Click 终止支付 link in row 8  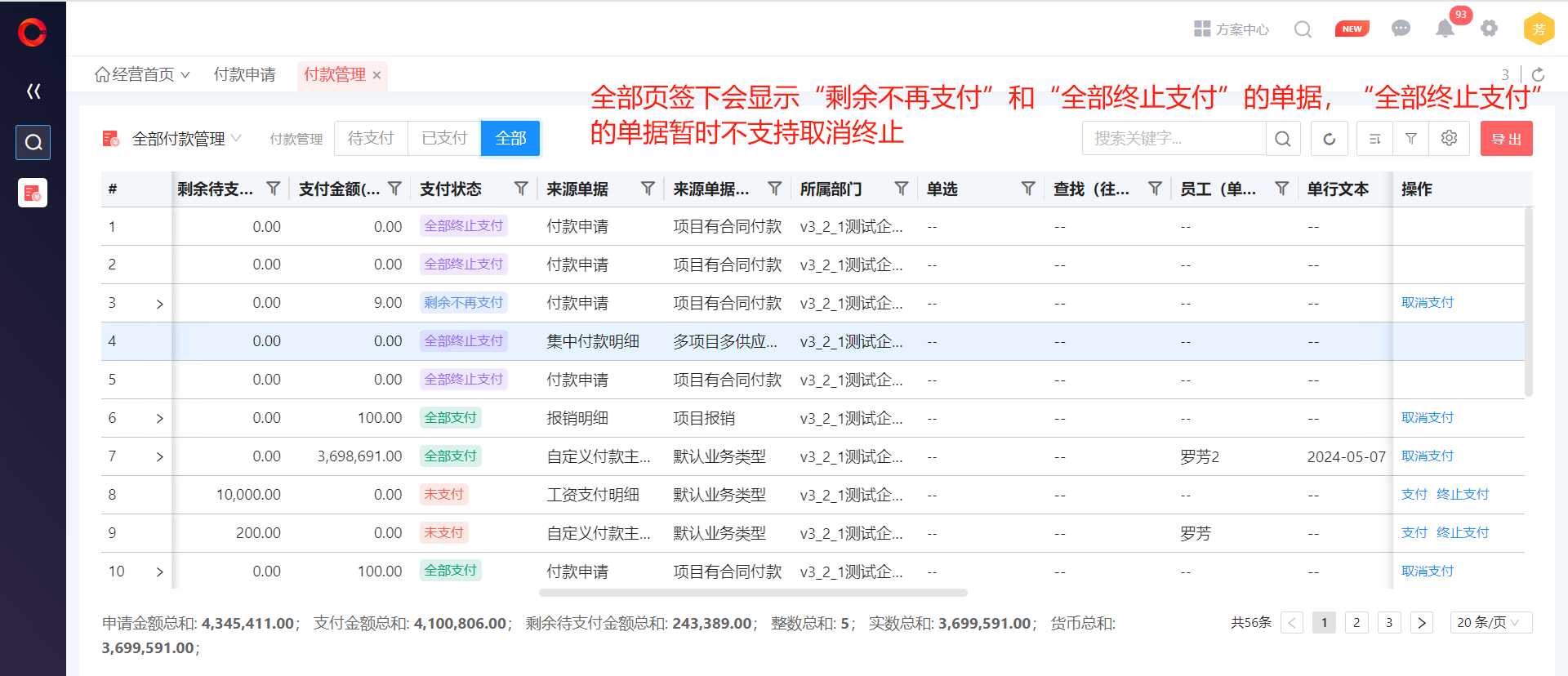coord(1462,494)
